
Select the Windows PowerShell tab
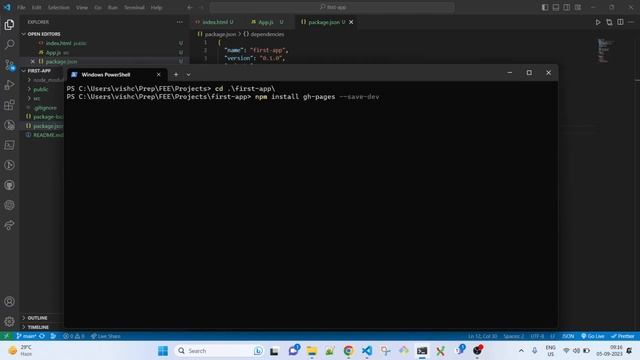pyautogui.click(x=106, y=74)
